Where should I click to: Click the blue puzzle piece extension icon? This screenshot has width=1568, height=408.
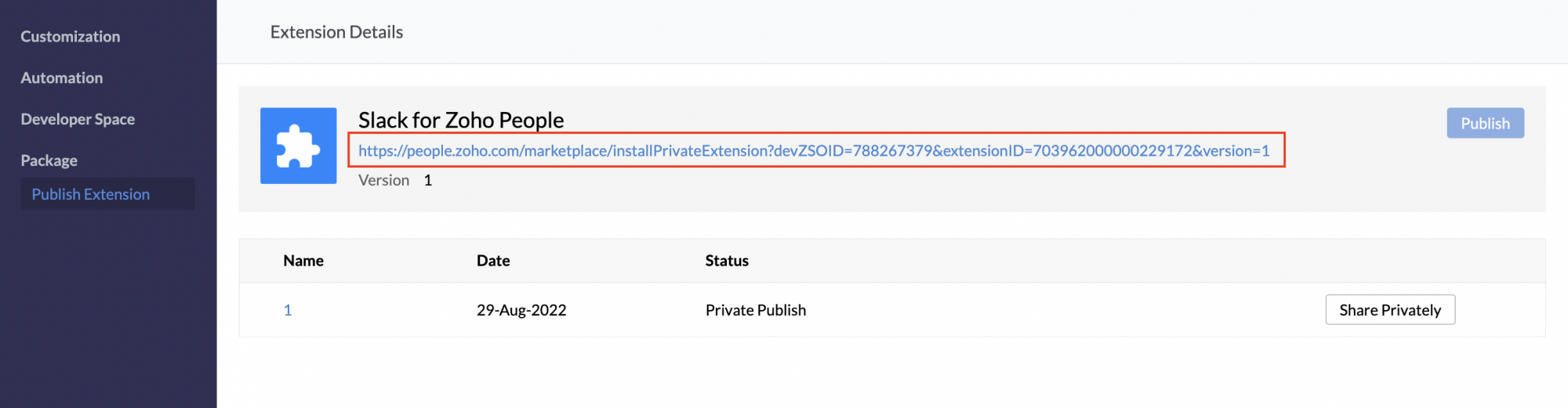coord(298,146)
